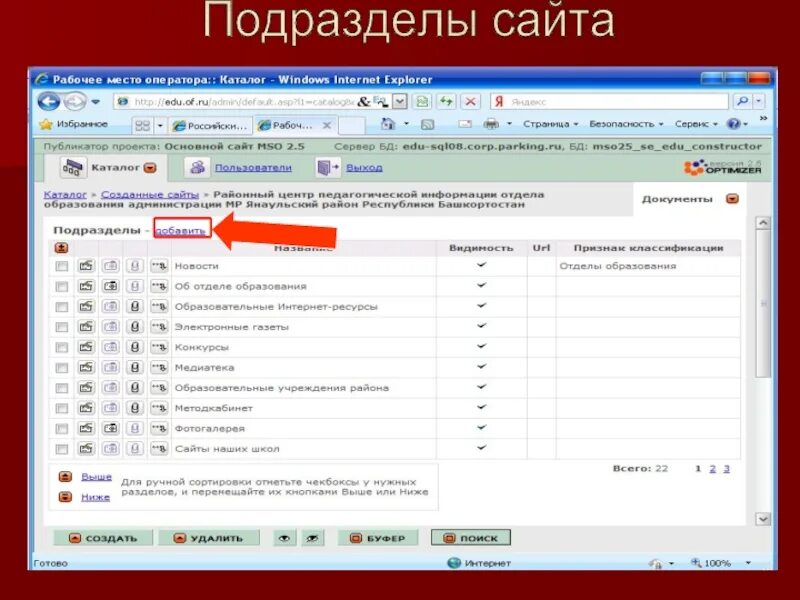Click the show visible eye button
The width and height of the screenshot is (800, 600).
(x=285, y=538)
